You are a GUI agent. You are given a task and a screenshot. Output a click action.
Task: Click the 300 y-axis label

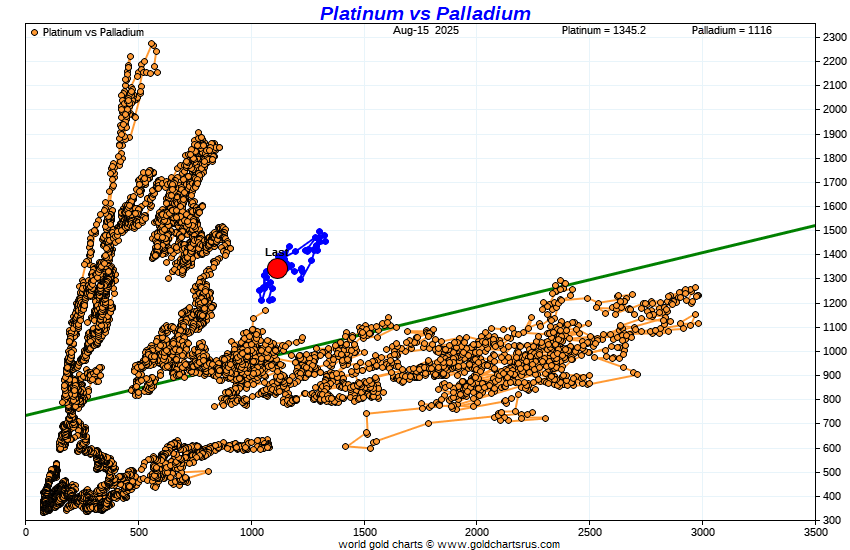[x=832, y=520]
